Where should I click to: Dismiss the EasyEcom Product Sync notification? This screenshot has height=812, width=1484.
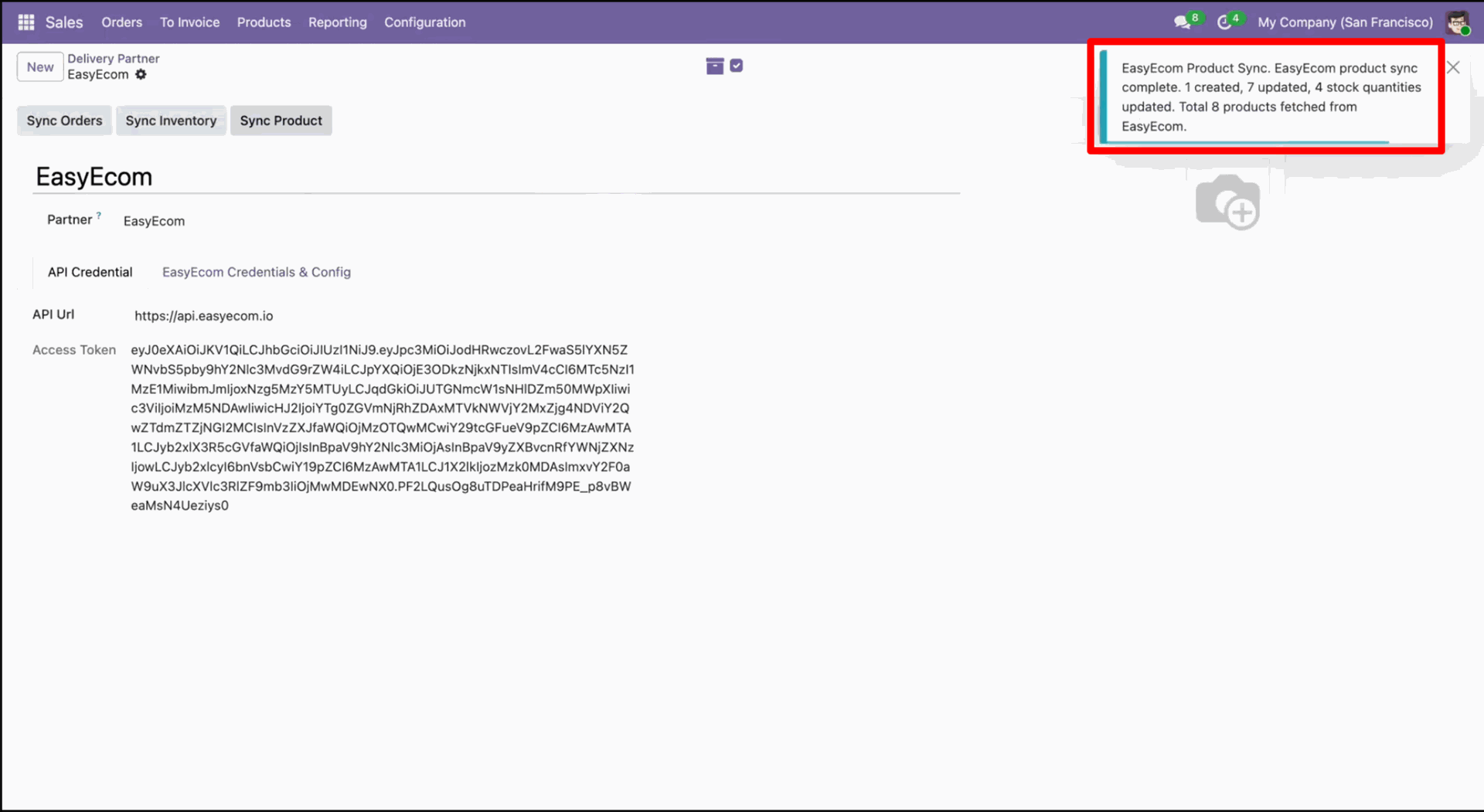(1453, 67)
